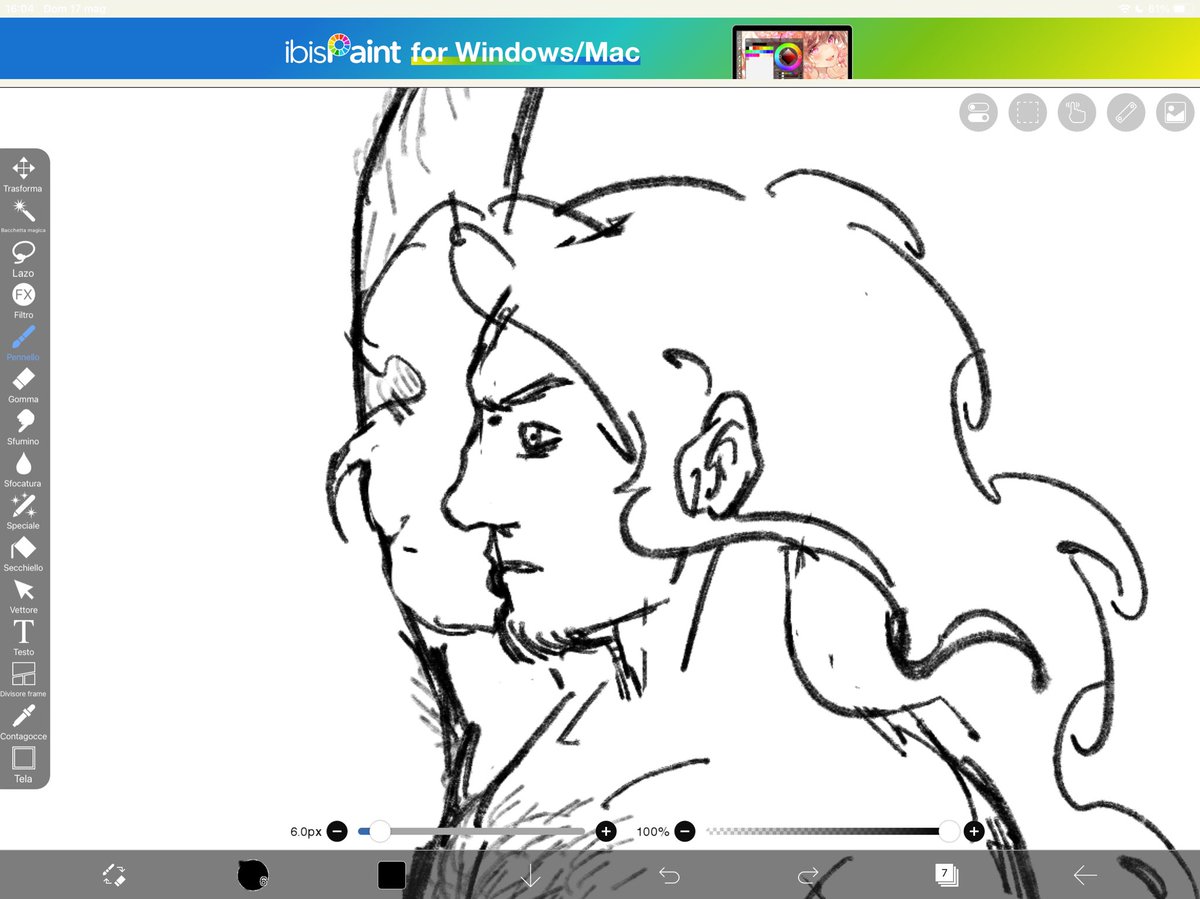1200x899 pixels.
Task: Tap the down arrow in bottom bar
Action: (x=530, y=876)
